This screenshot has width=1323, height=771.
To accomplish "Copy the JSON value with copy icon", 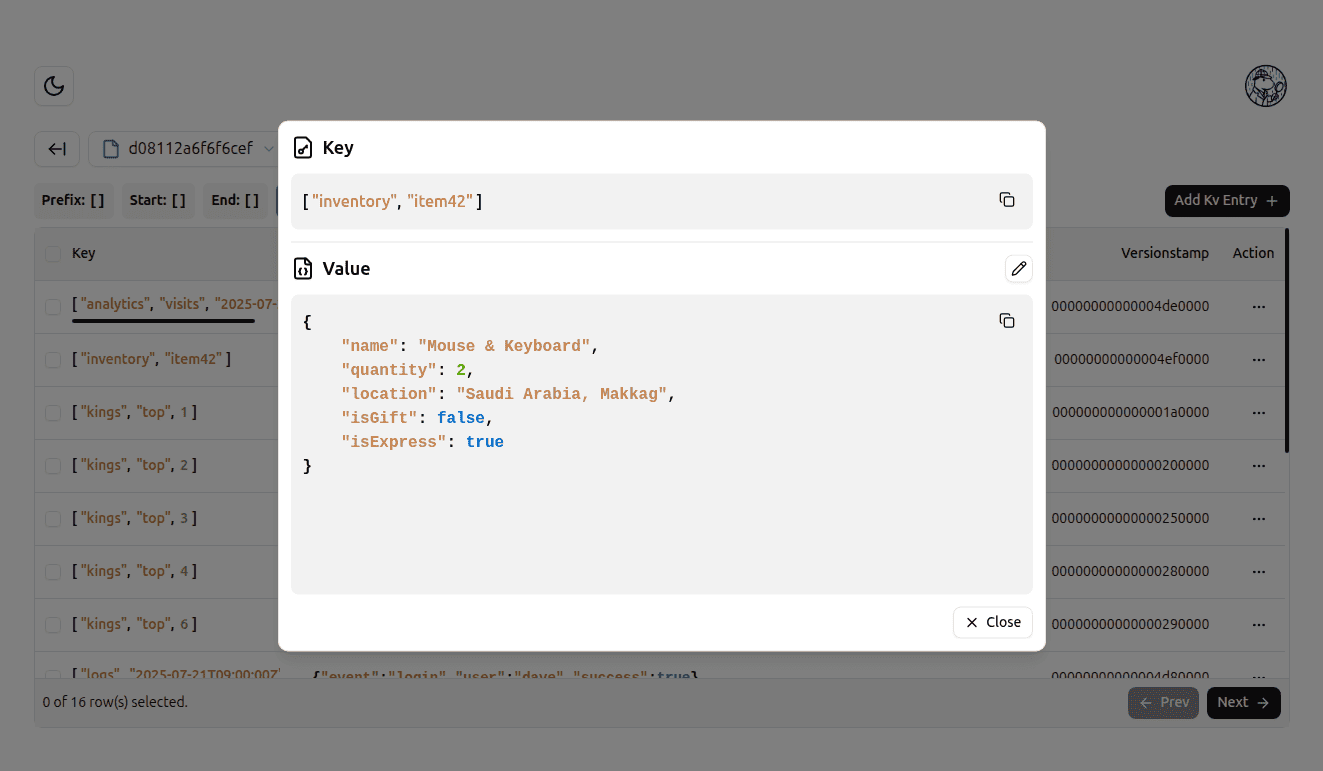I will [1007, 321].
